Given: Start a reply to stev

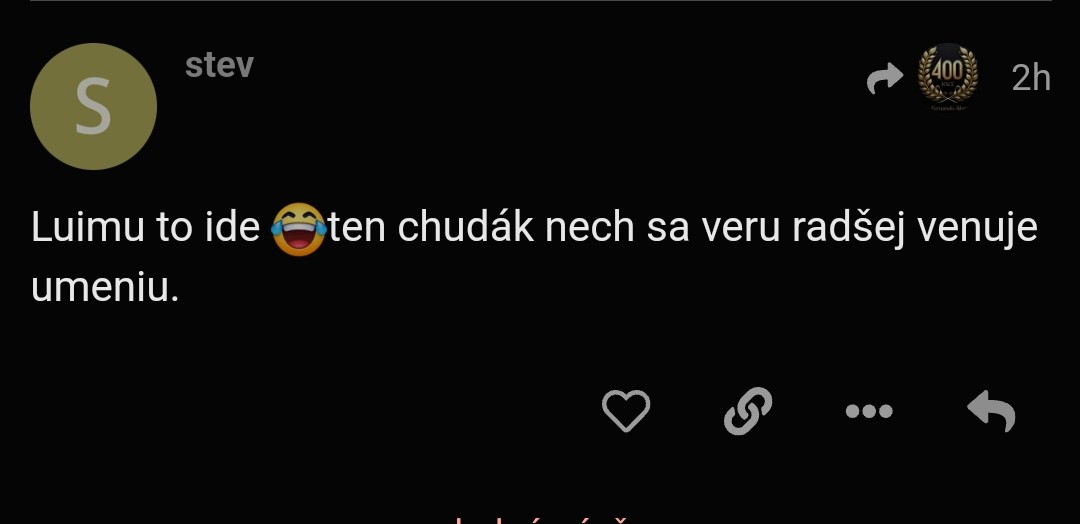Looking at the screenshot, I should click(991, 411).
